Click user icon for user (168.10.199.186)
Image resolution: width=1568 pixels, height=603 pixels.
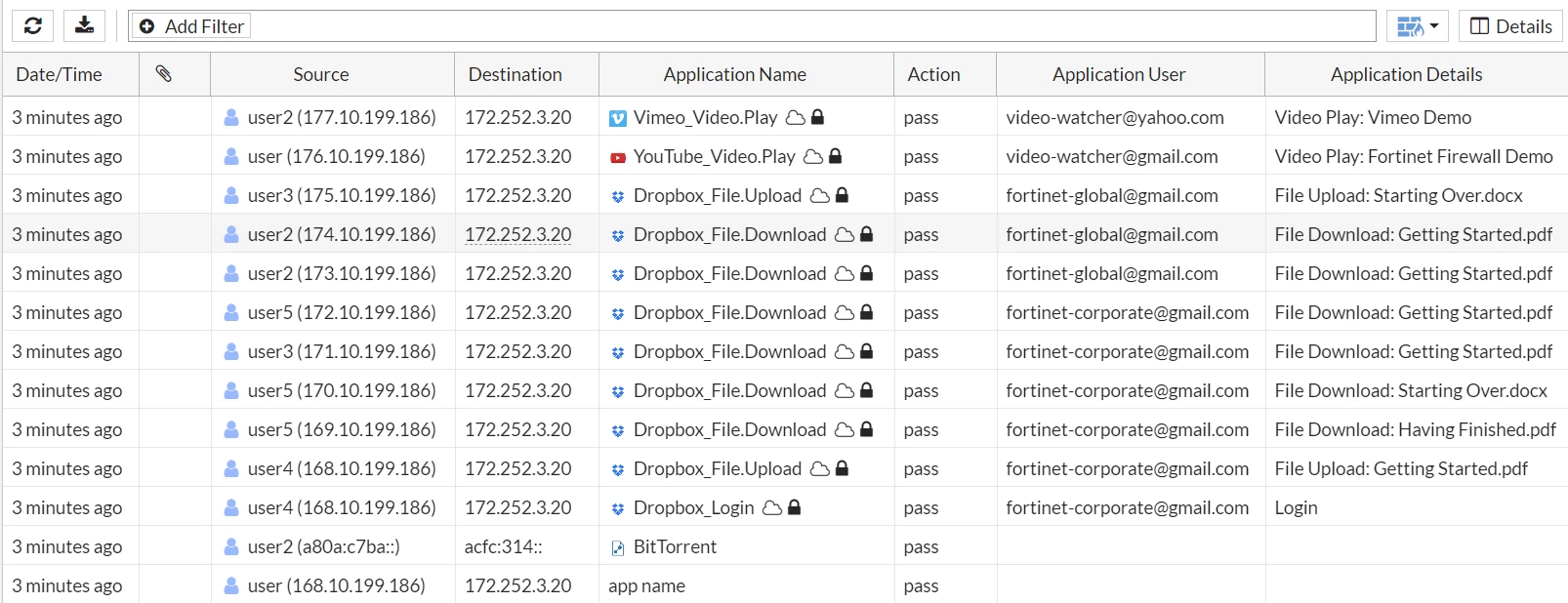[x=231, y=585]
